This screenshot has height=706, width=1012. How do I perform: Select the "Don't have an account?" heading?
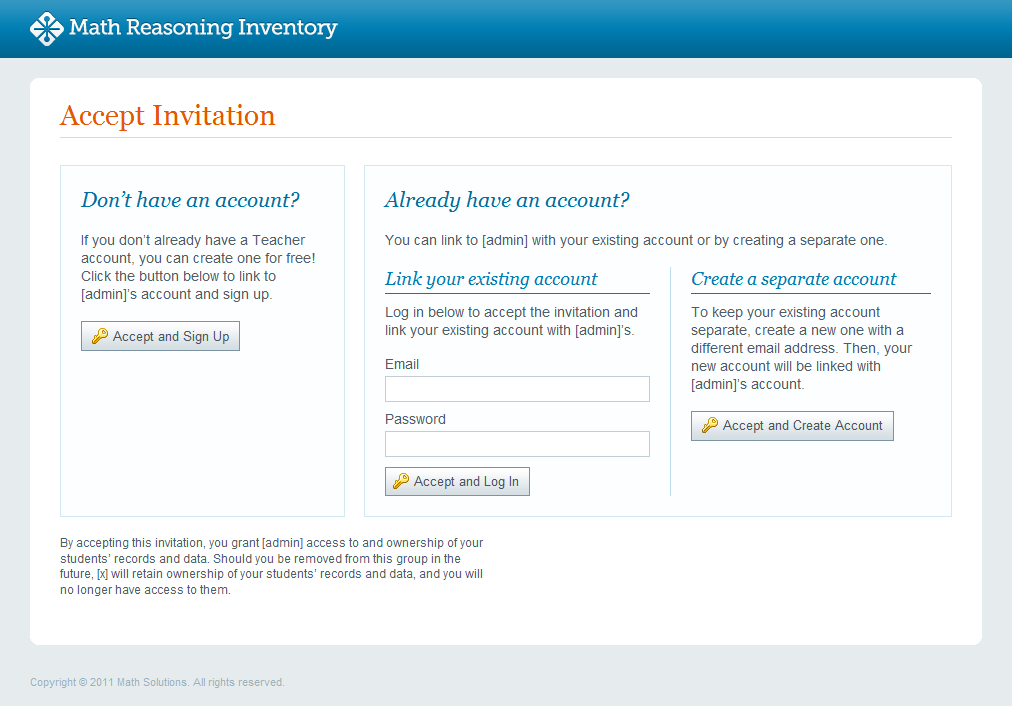click(x=190, y=200)
